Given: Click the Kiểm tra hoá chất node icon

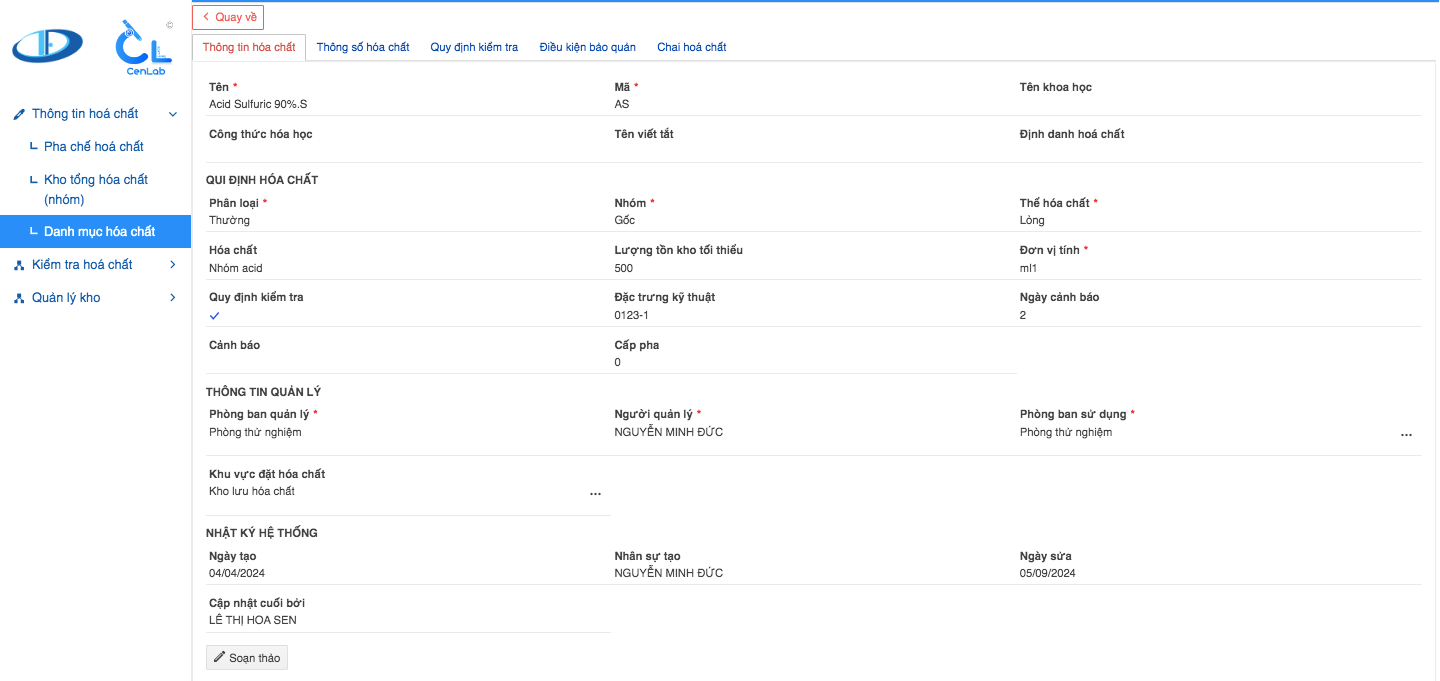Looking at the screenshot, I should [x=19, y=265].
